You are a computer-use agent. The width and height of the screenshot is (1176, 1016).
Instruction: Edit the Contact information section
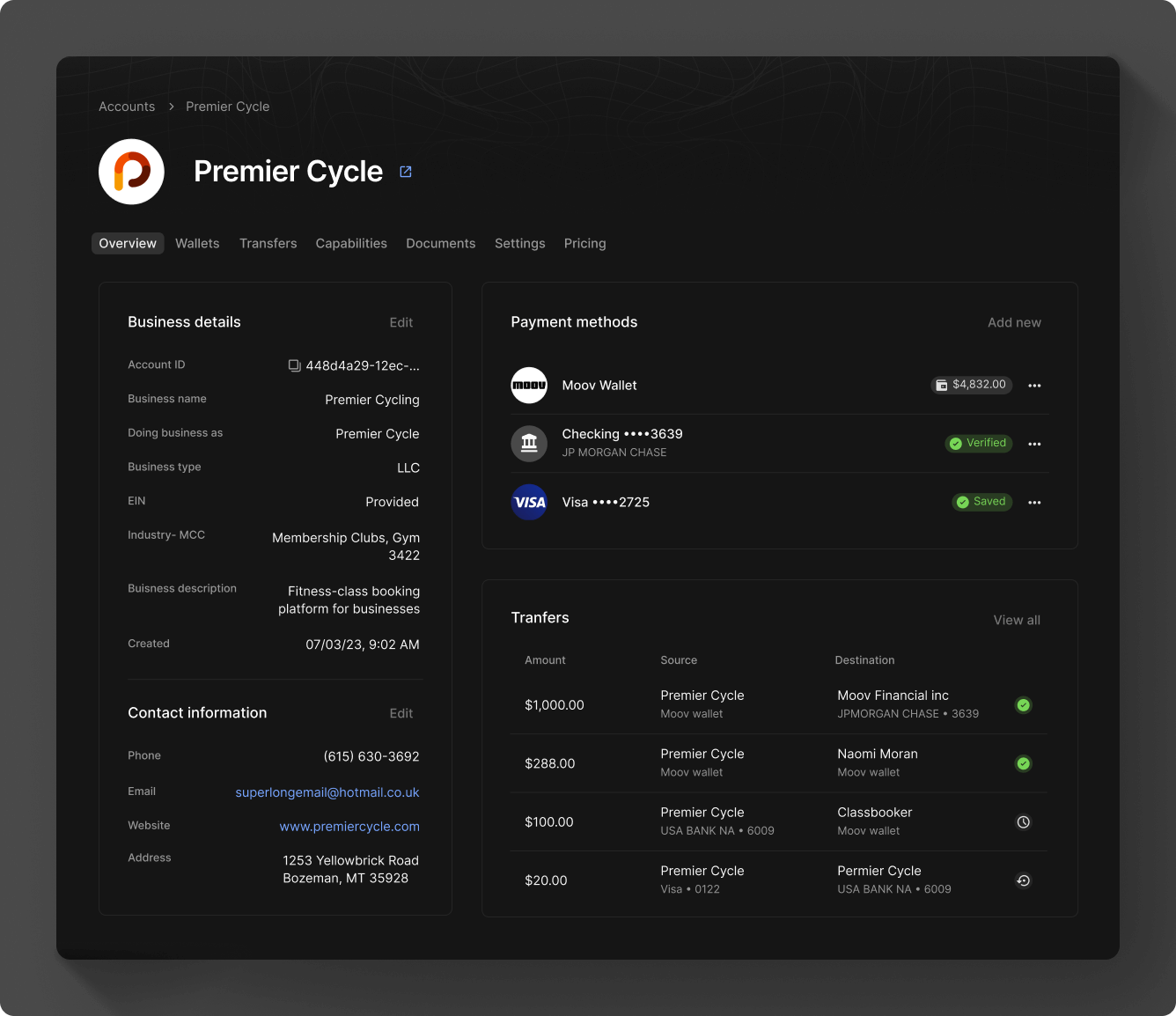[x=401, y=714]
